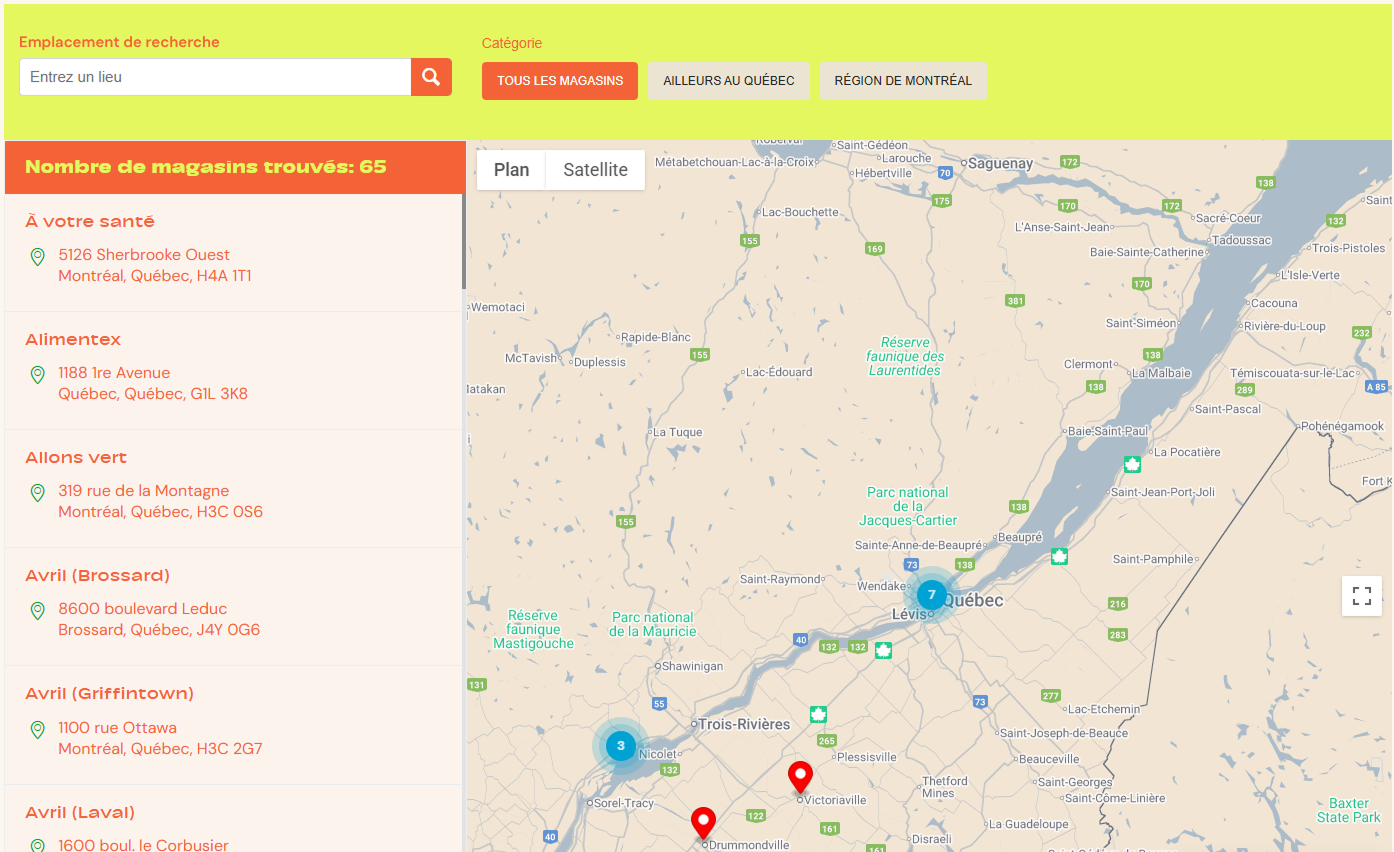Click the address 5126 Sherbrooke Ouest
Viewport: 1394px width, 852px height.
click(144, 255)
